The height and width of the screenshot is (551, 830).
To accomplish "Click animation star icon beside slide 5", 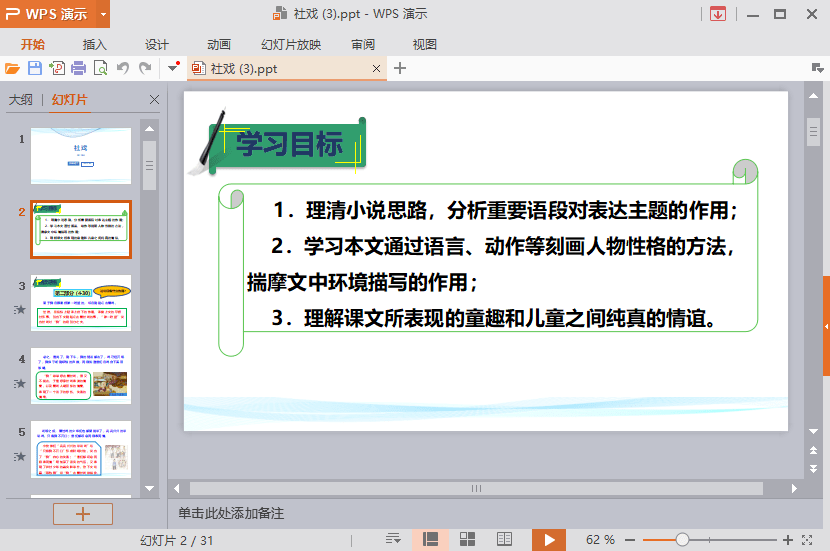I will 20,456.
